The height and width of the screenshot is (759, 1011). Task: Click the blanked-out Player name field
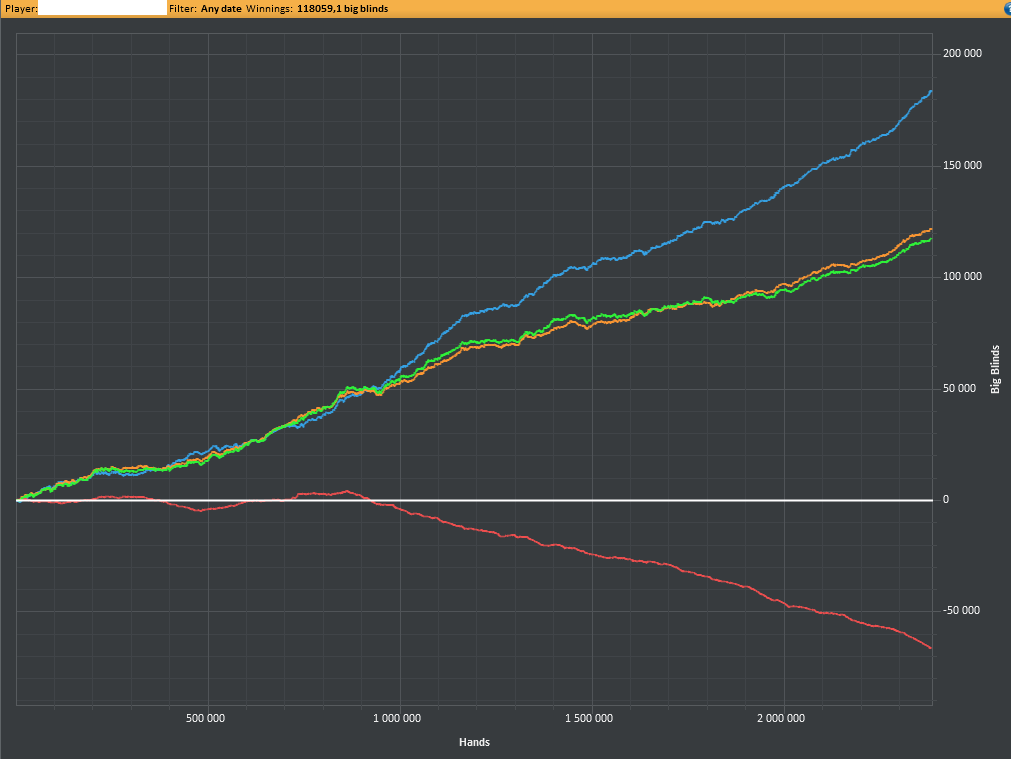[103, 8]
